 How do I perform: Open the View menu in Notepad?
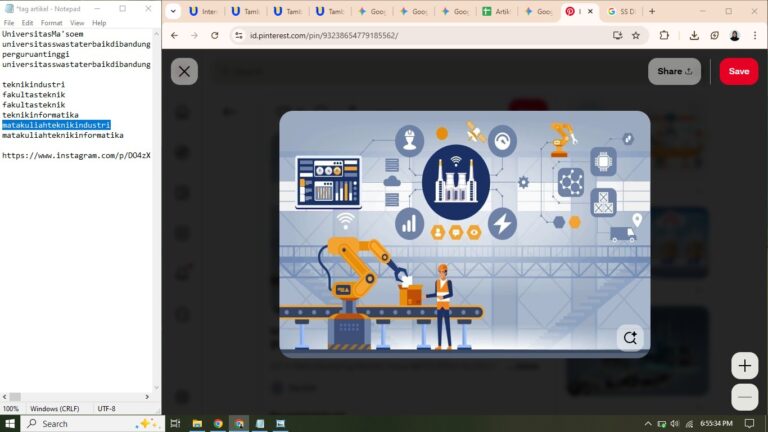tap(77, 22)
